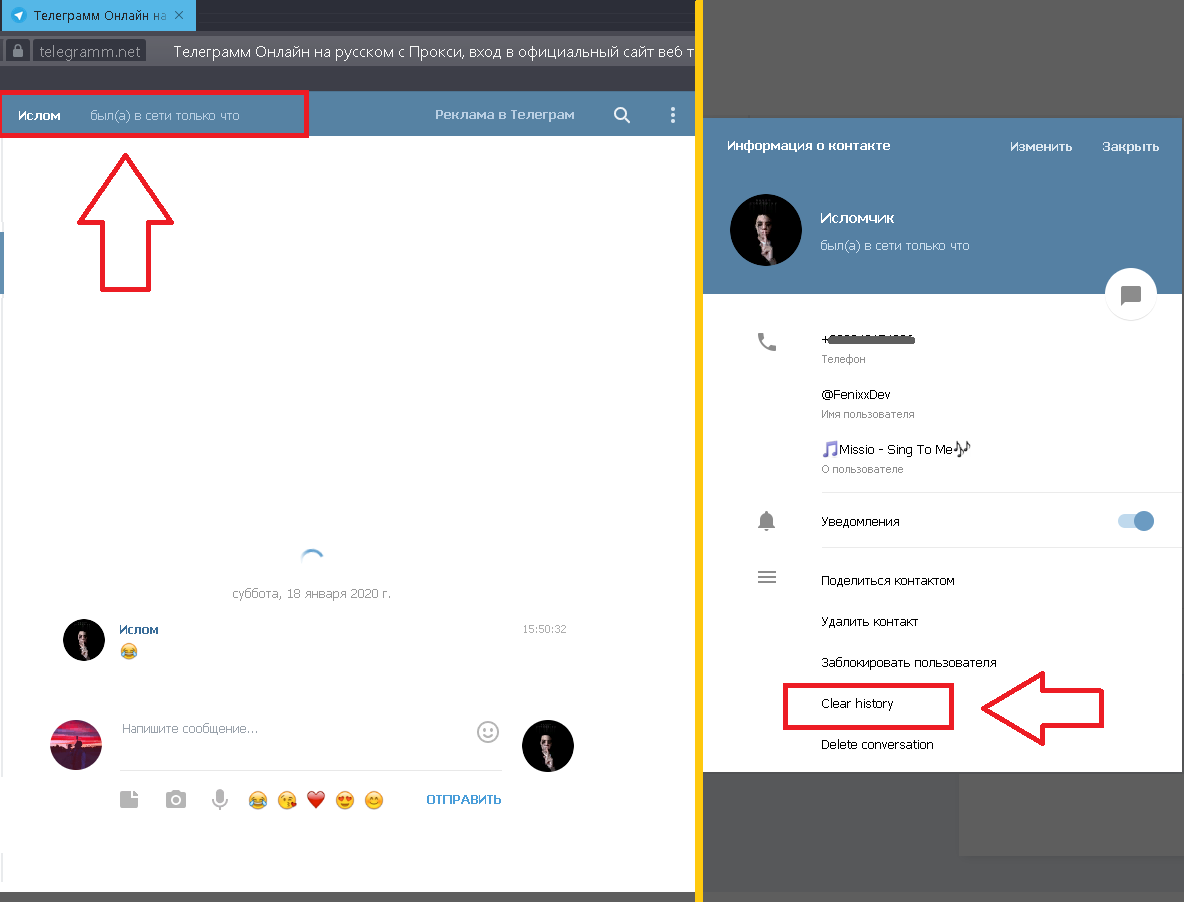Open the emoji picker smiley icon
The height and width of the screenshot is (902, 1184).
click(x=488, y=731)
